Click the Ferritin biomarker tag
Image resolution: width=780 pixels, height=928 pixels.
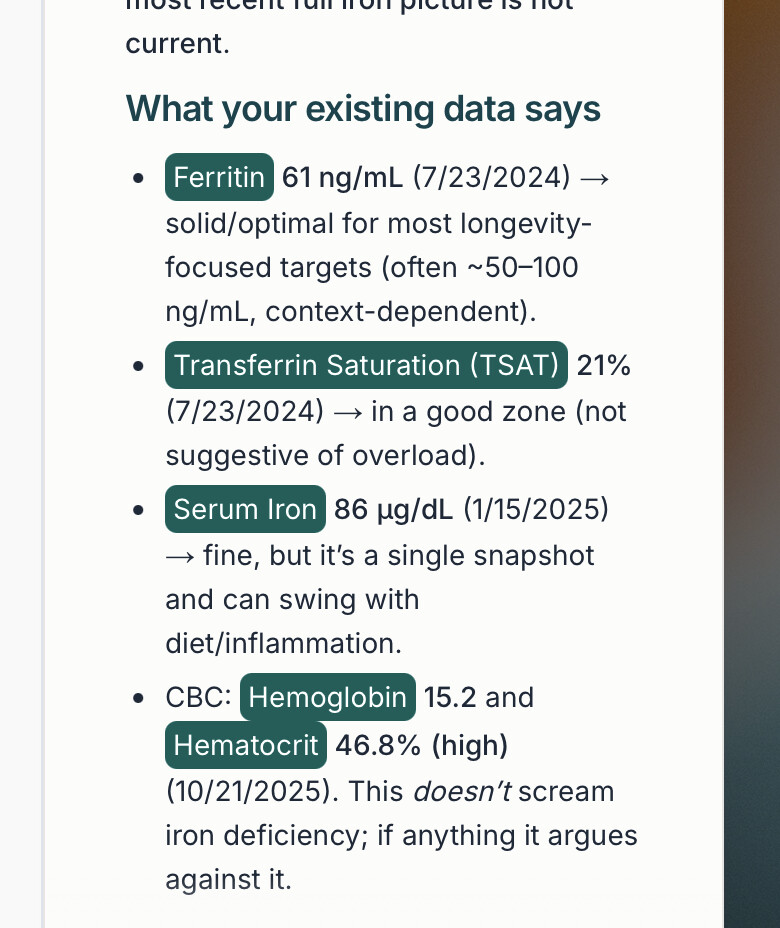point(219,178)
